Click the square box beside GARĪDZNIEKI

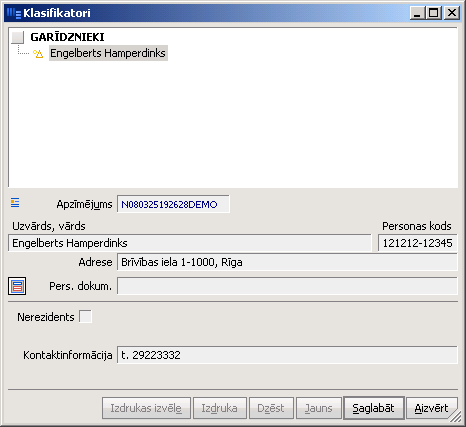tap(17, 37)
